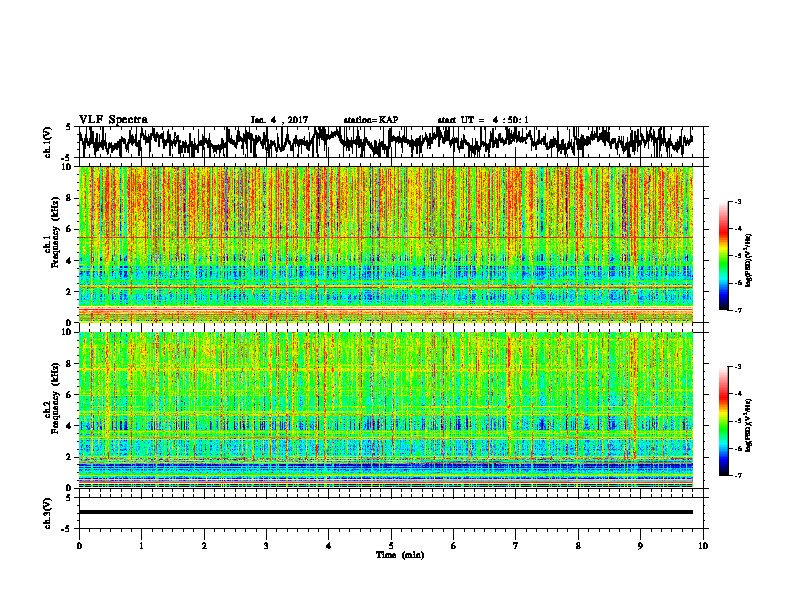Image resolution: width=792 pixels, height=612 pixels.
Task: Click the 'ch.3(V)' axis label
Action: [47, 513]
